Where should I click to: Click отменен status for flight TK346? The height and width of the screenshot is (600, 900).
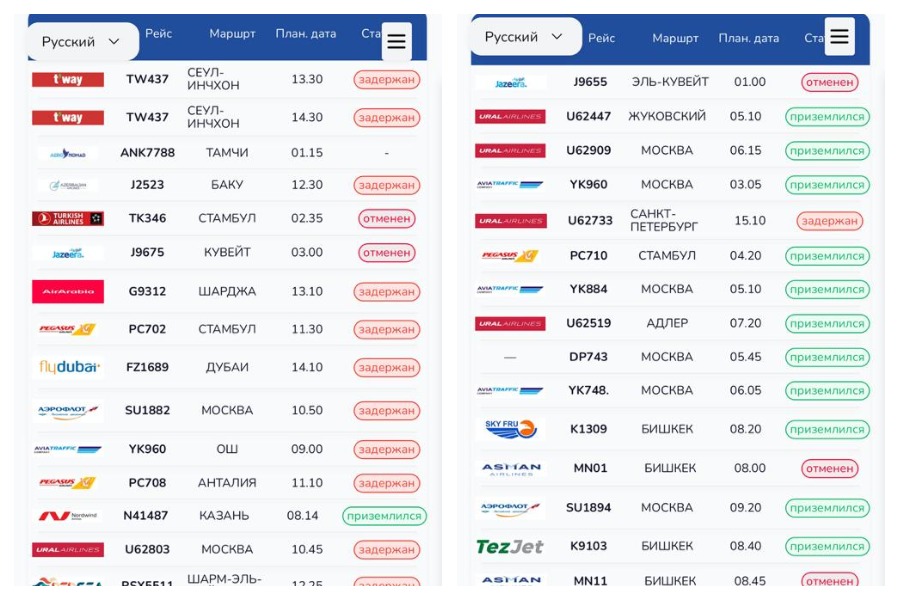pyautogui.click(x=386, y=218)
